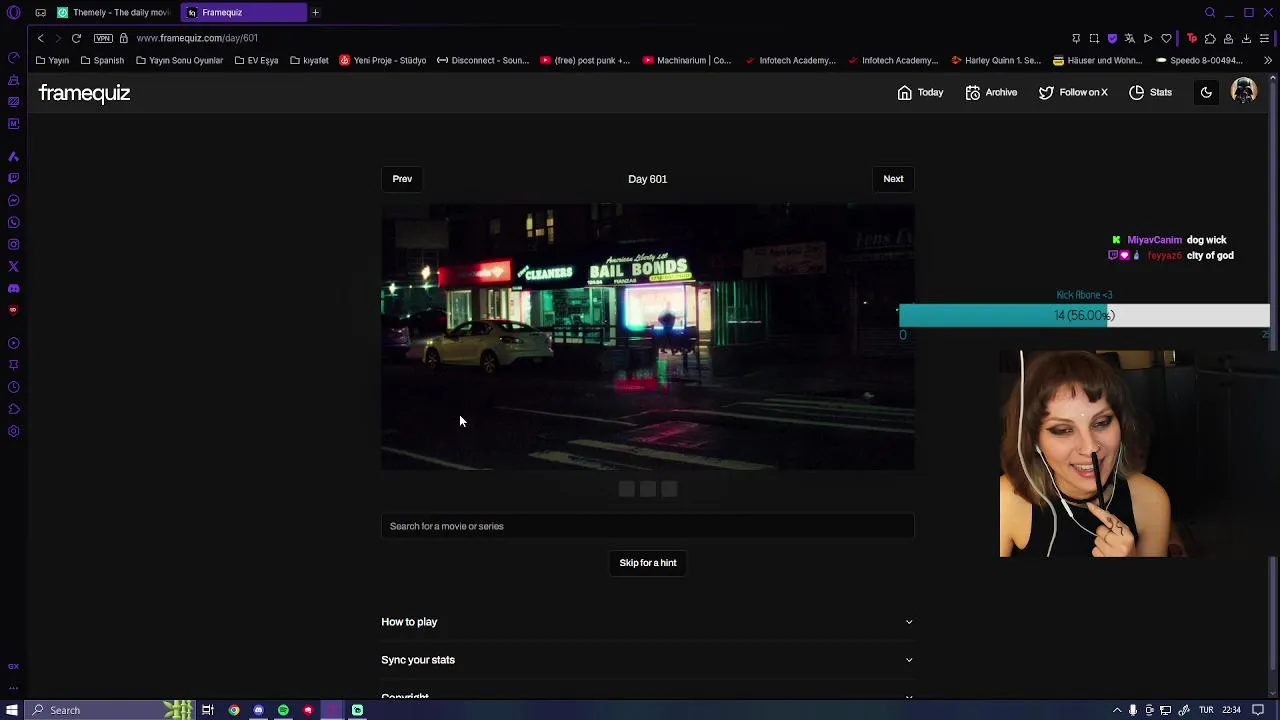Open the browser account icon

coord(1228,38)
